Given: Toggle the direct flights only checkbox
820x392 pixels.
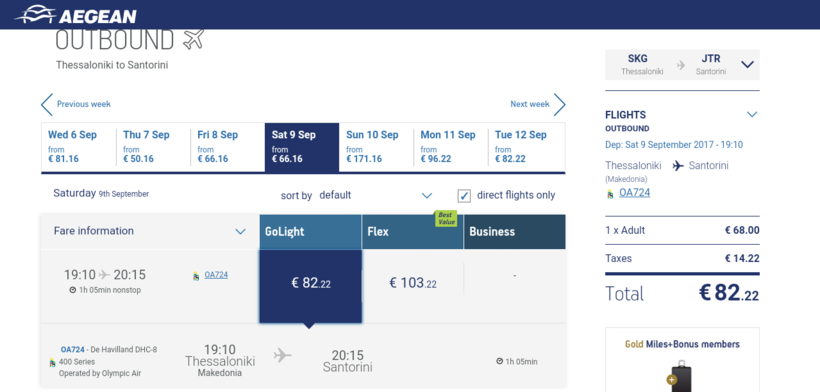Looking at the screenshot, I should pyautogui.click(x=464, y=195).
